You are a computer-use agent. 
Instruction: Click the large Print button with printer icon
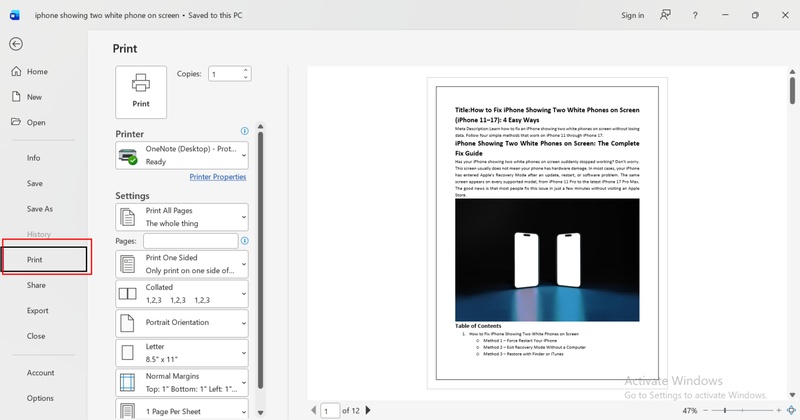click(x=141, y=92)
